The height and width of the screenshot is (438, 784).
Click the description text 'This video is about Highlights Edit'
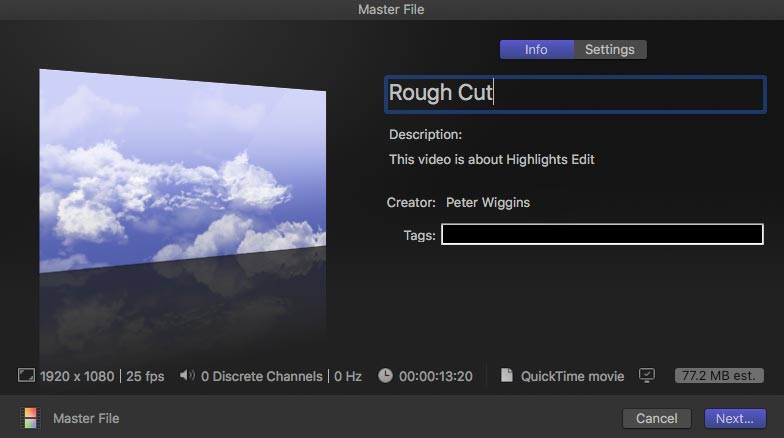(492, 160)
